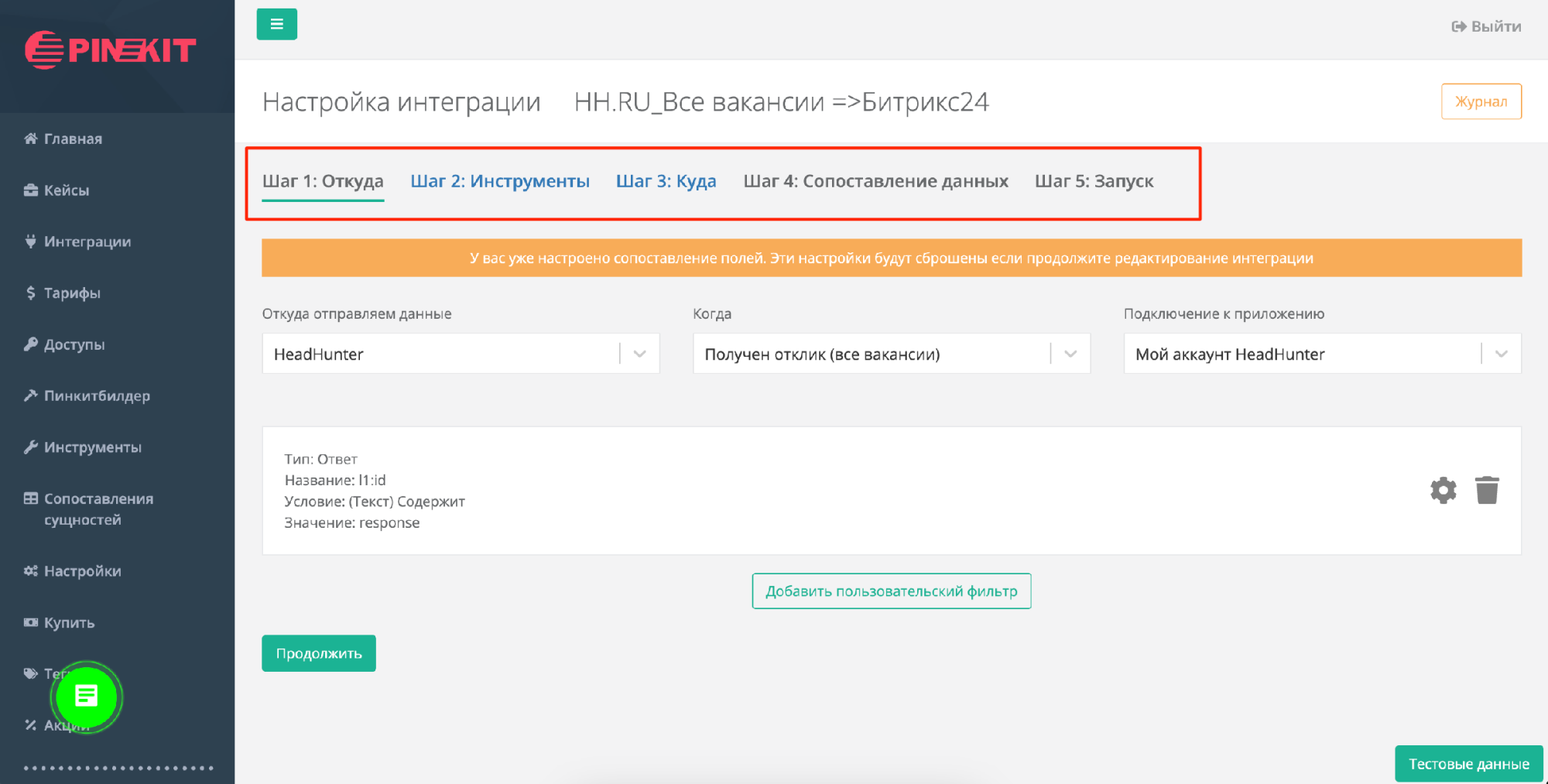1548x784 pixels.
Task: Select the Шаг 4: Сопоставление данных tab
Action: pyautogui.click(x=875, y=181)
